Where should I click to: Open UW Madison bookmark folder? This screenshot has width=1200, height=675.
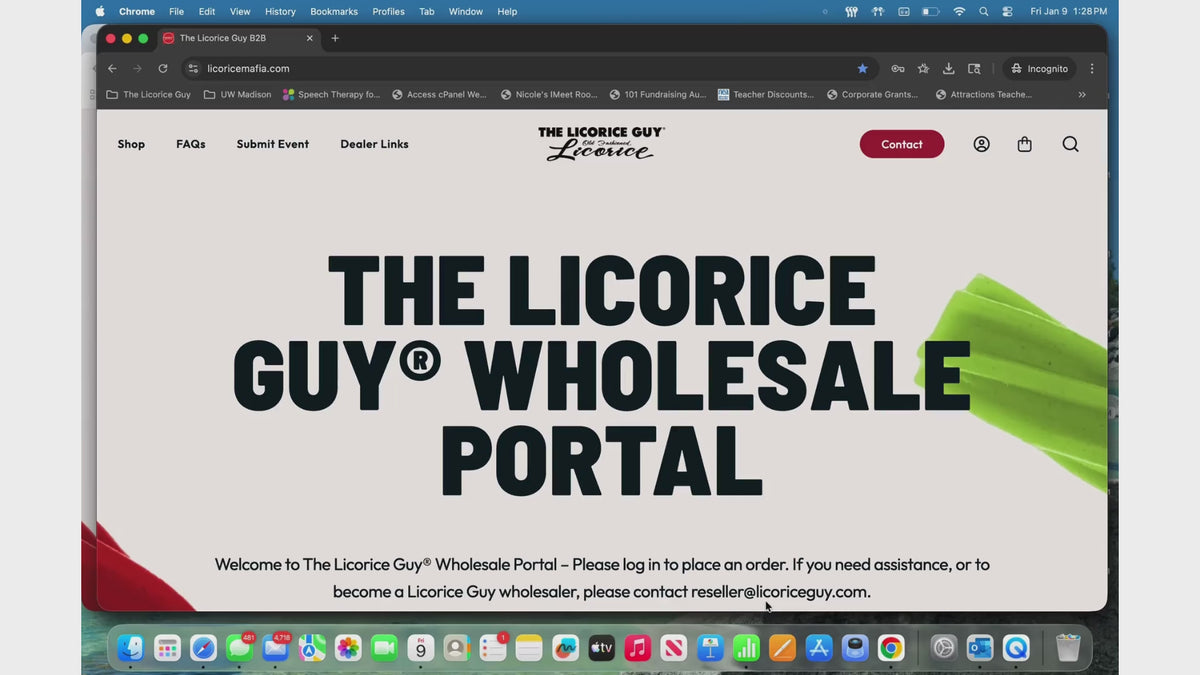pos(237,95)
